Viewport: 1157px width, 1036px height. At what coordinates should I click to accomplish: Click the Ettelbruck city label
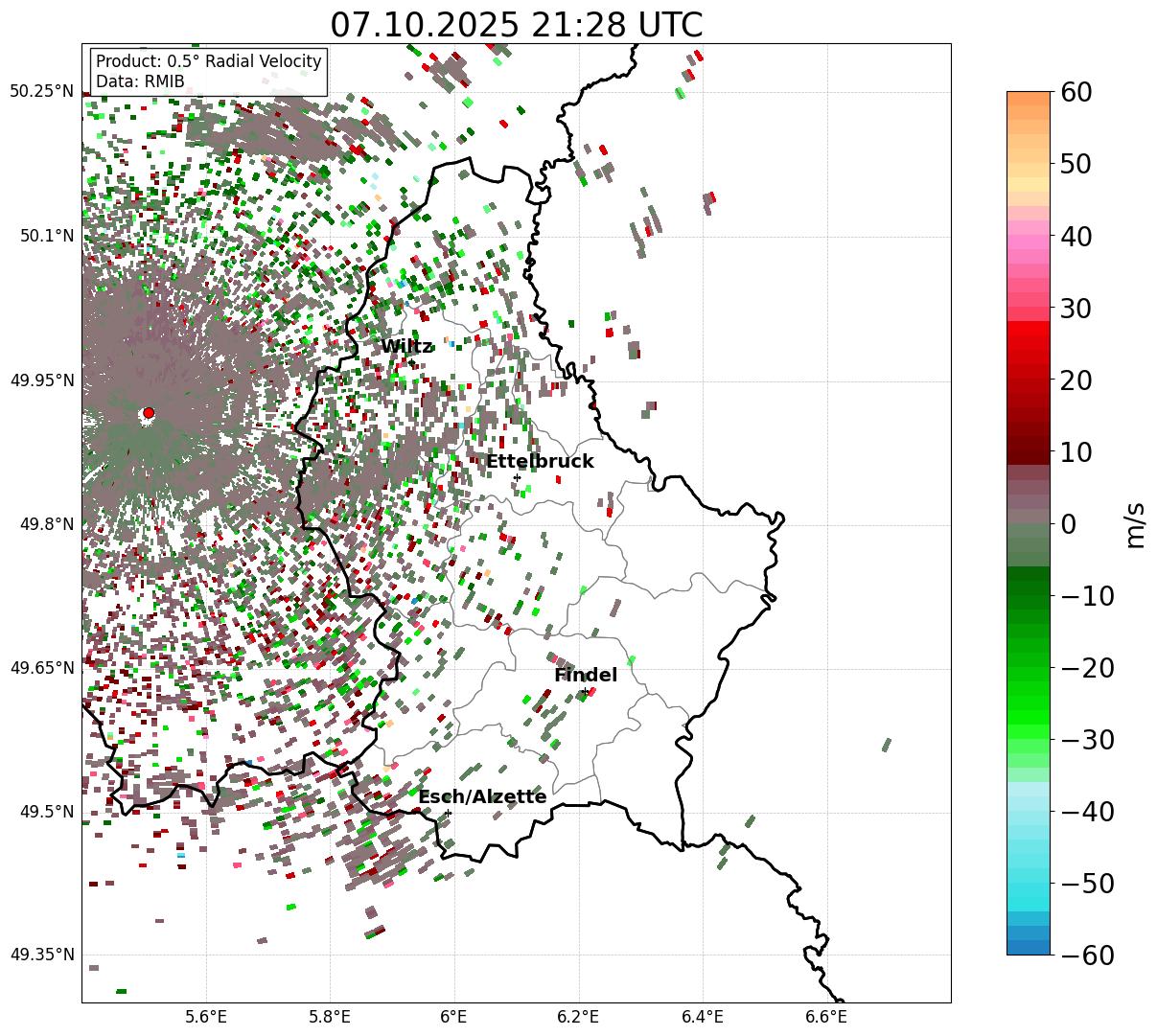click(x=540, y=462)
